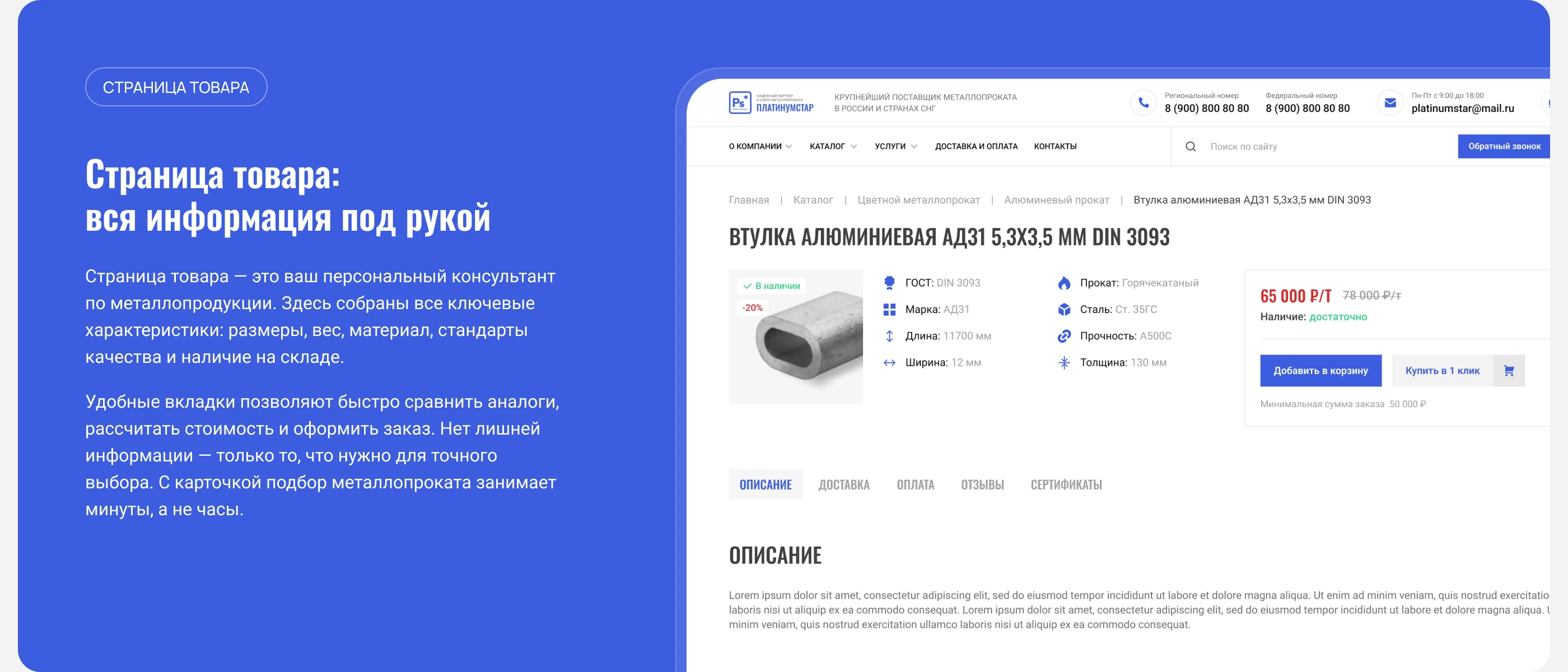1568x672 pixels.
Task: Click the Длина vertical arrow icon
Action: coord(889,336)
